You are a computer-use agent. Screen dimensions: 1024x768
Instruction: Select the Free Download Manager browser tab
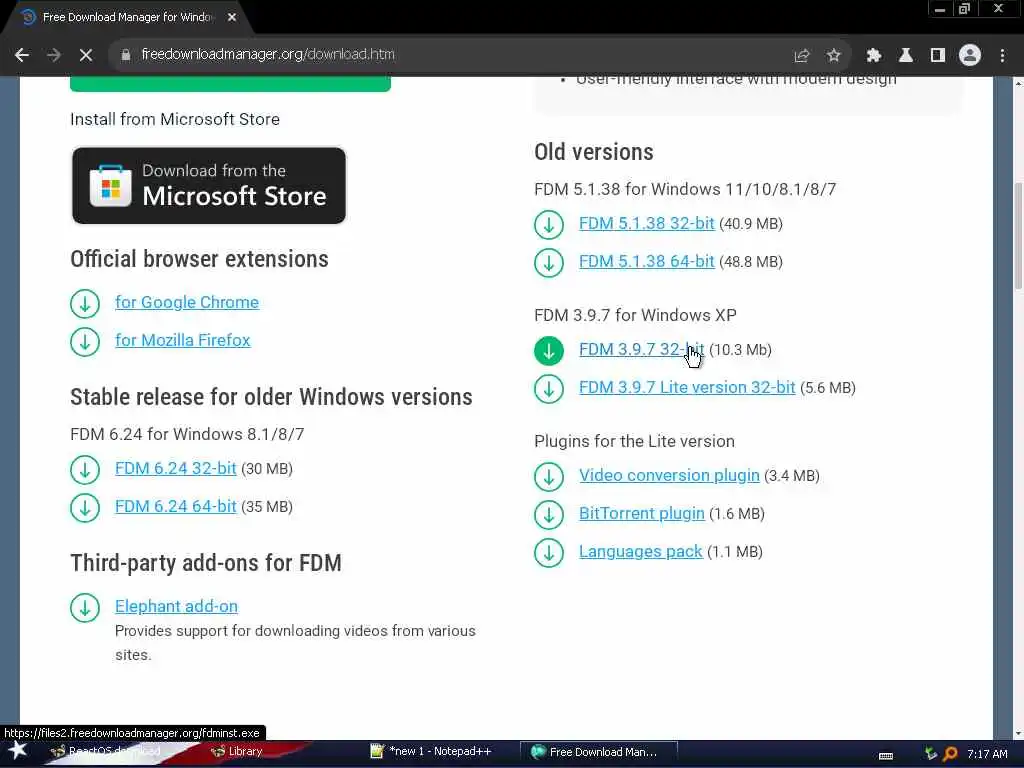point(127,18)
